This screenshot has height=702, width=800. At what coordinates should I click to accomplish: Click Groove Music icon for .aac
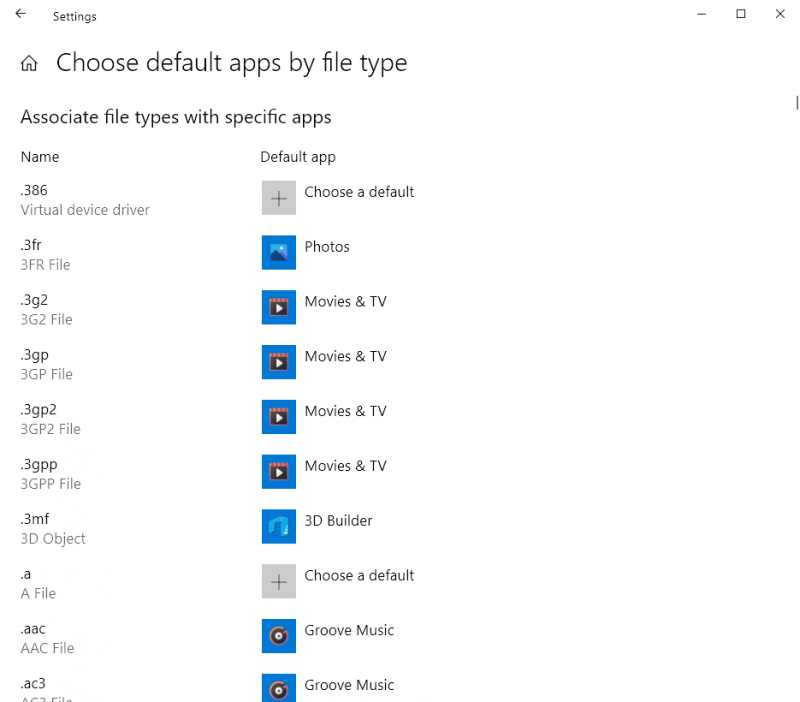click(x=279, y=636)
